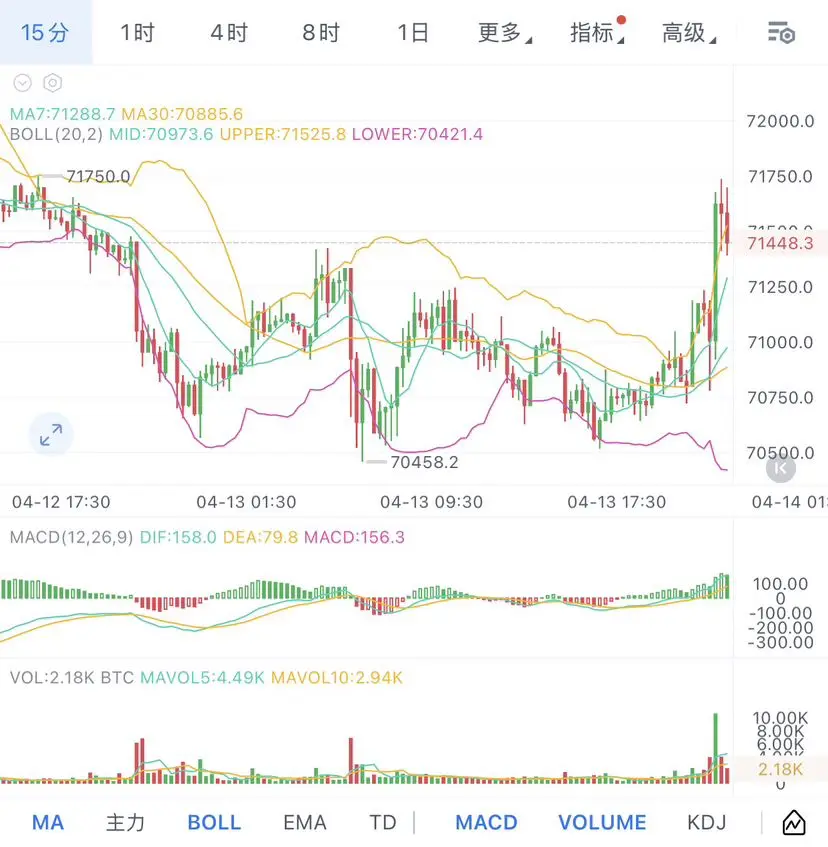This screenshot has width=828, height=847.
Task: Switch to the 1日 timeframe
Action: [x=413, y=32]
